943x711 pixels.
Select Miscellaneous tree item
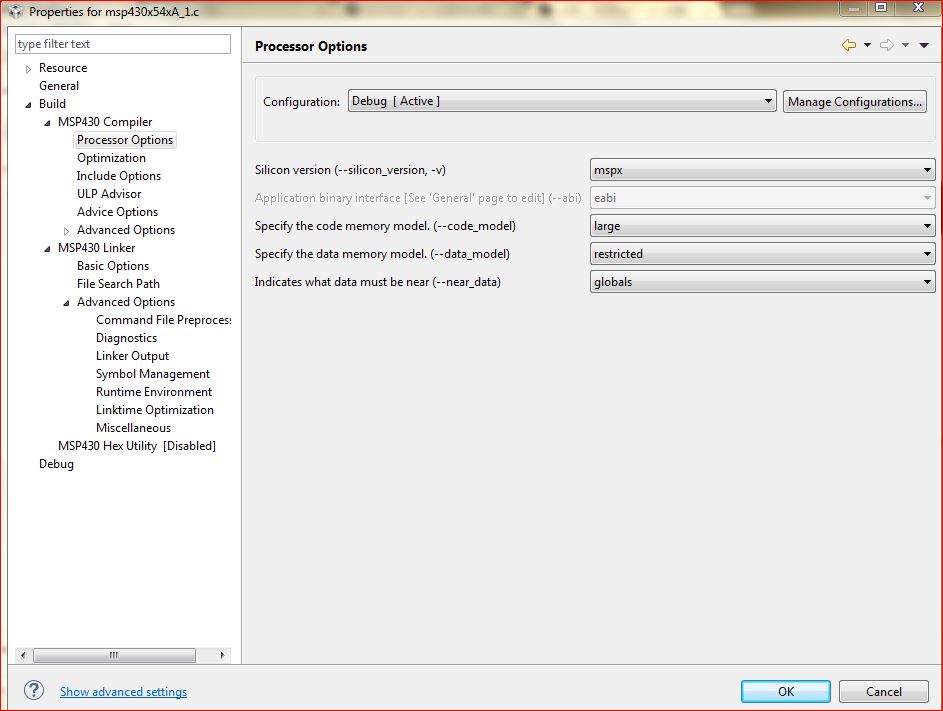coord(134,428)
